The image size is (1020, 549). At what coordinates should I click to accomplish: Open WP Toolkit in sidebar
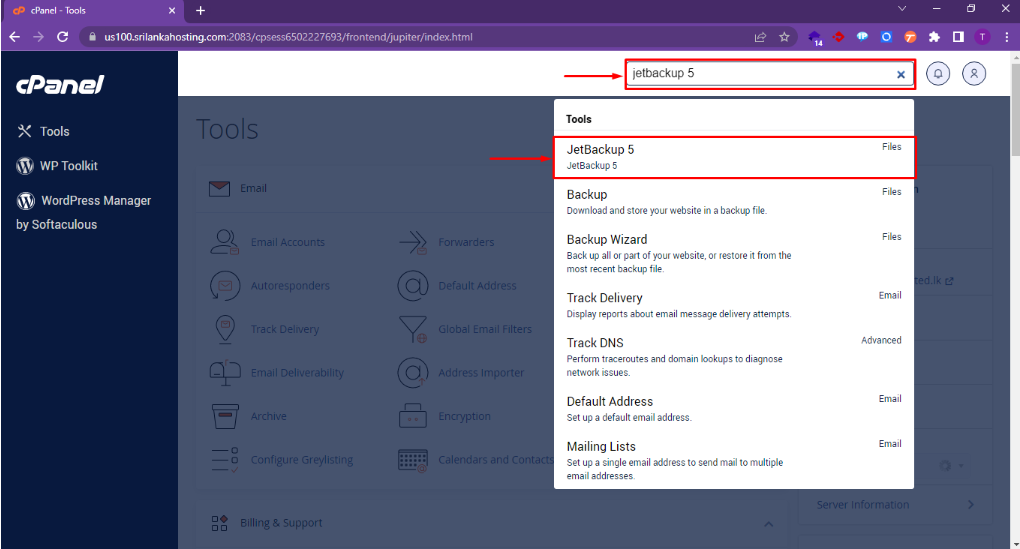pos(68,166)
